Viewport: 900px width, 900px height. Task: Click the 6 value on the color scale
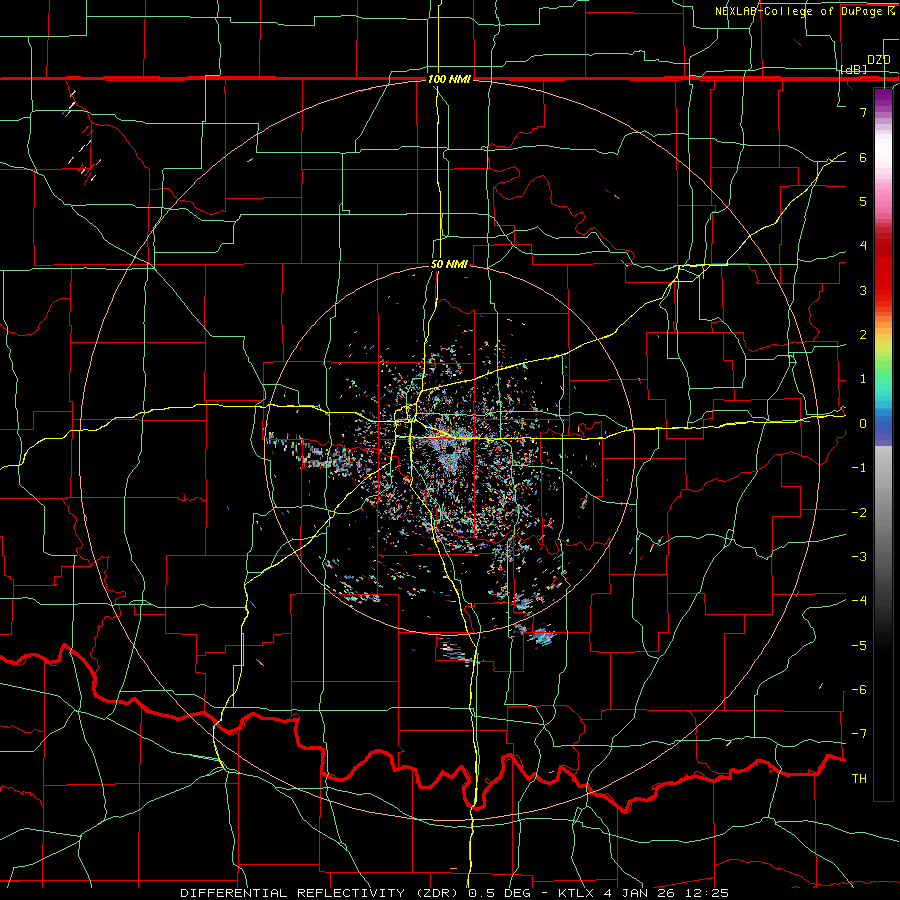[x=863, y=157]
